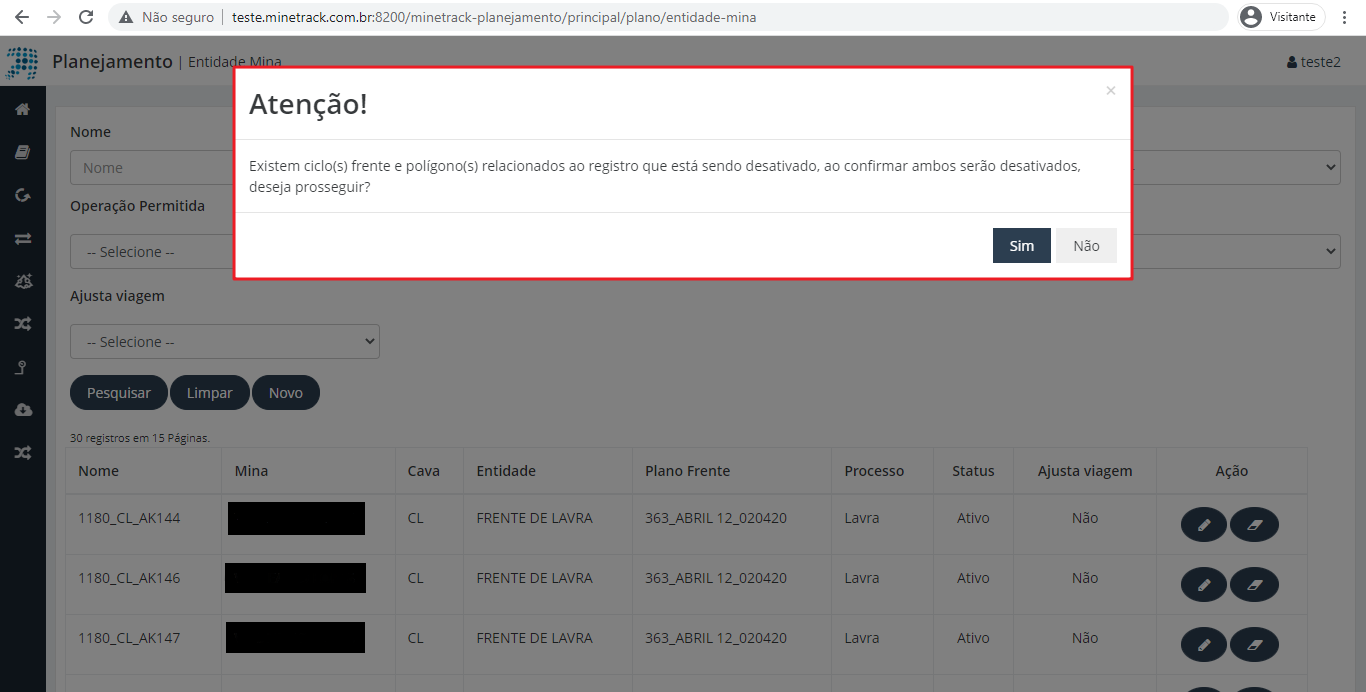Open the teste2 user menu
This screenshot has width=1366, height=692.
(1313, 62)
